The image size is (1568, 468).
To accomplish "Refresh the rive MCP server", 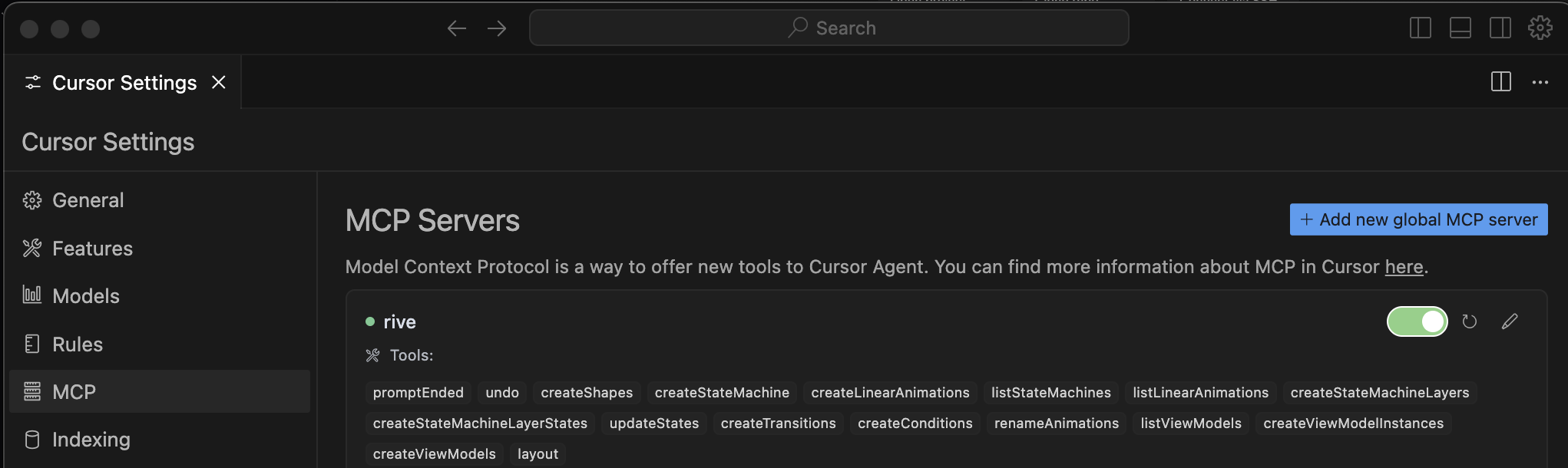I will coord(1469,321).
